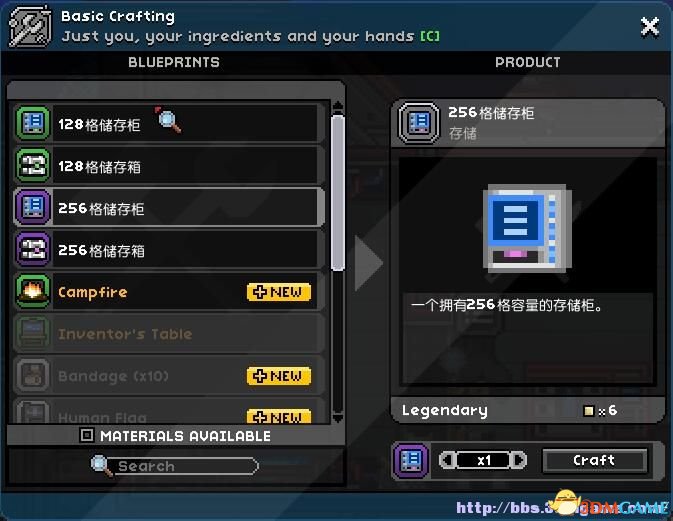
Task: Increase craft quantity with right arrow
Action: (519, 460)
